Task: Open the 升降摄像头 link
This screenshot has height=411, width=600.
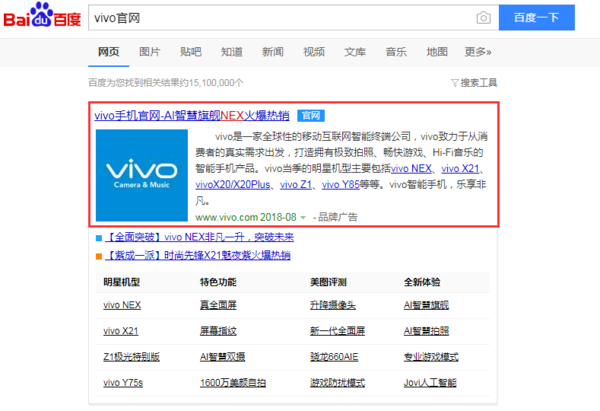Action: pos(333,305)
